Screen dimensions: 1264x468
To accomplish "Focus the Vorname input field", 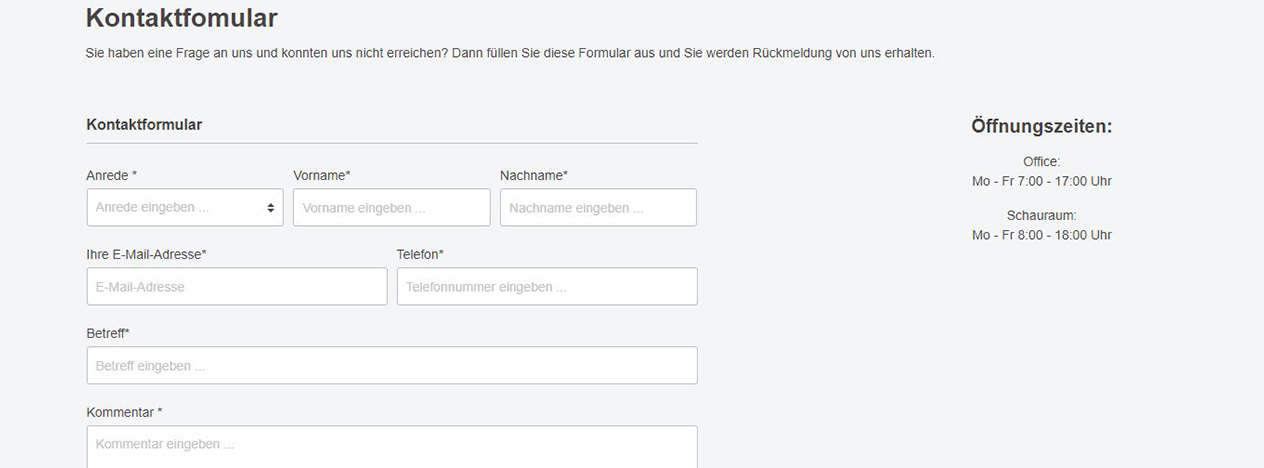I will tap(391, 208).
